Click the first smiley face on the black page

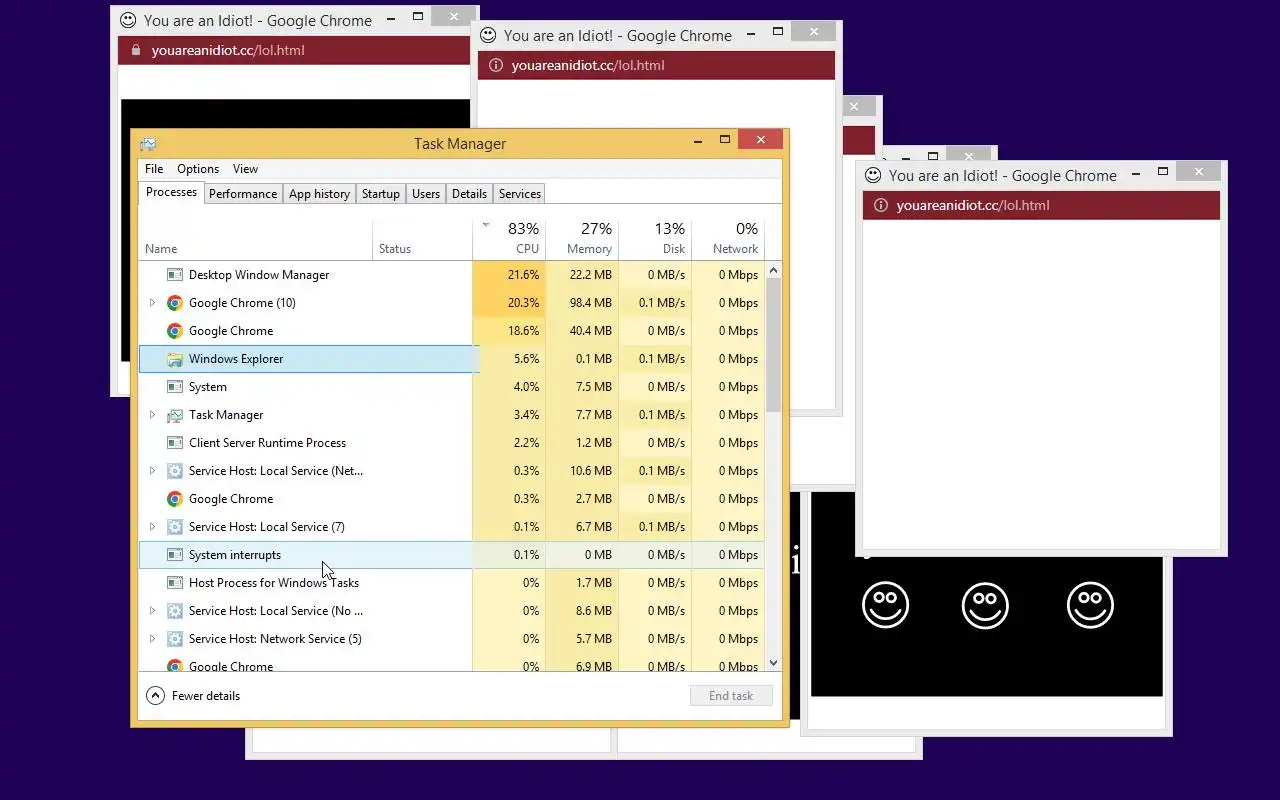885,606
